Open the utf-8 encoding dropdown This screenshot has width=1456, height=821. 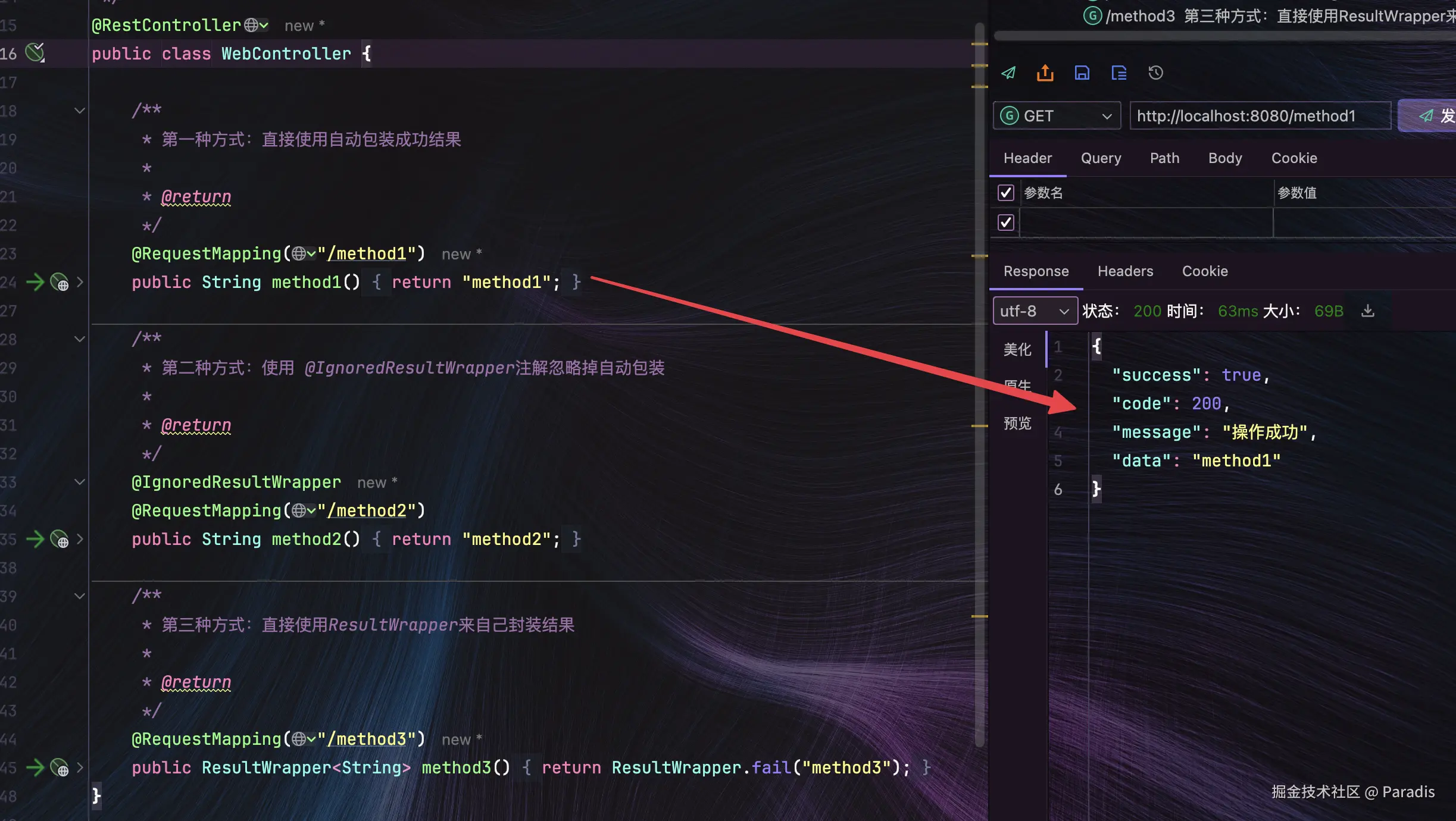[1035, 311]
